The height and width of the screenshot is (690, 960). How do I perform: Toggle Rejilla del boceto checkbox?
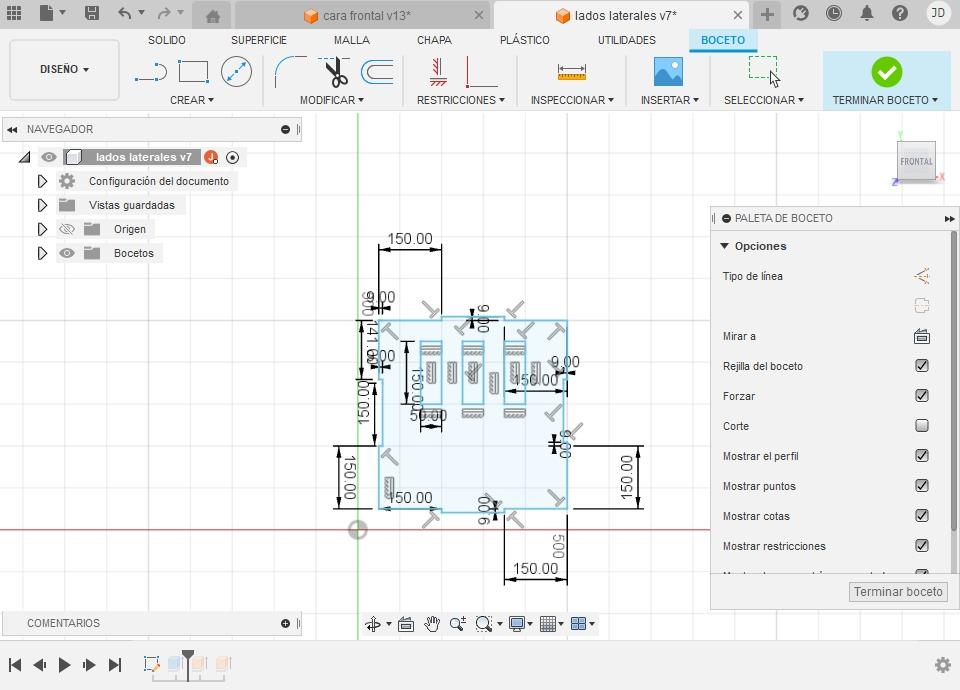tap(922, 366)
